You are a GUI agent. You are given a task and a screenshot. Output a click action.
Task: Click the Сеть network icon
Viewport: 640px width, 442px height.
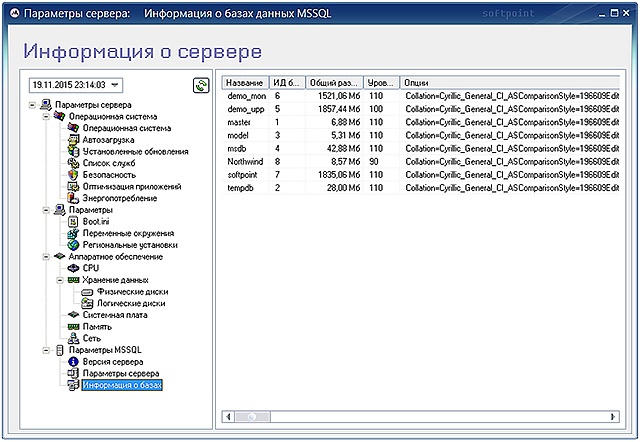click(73, 338)
